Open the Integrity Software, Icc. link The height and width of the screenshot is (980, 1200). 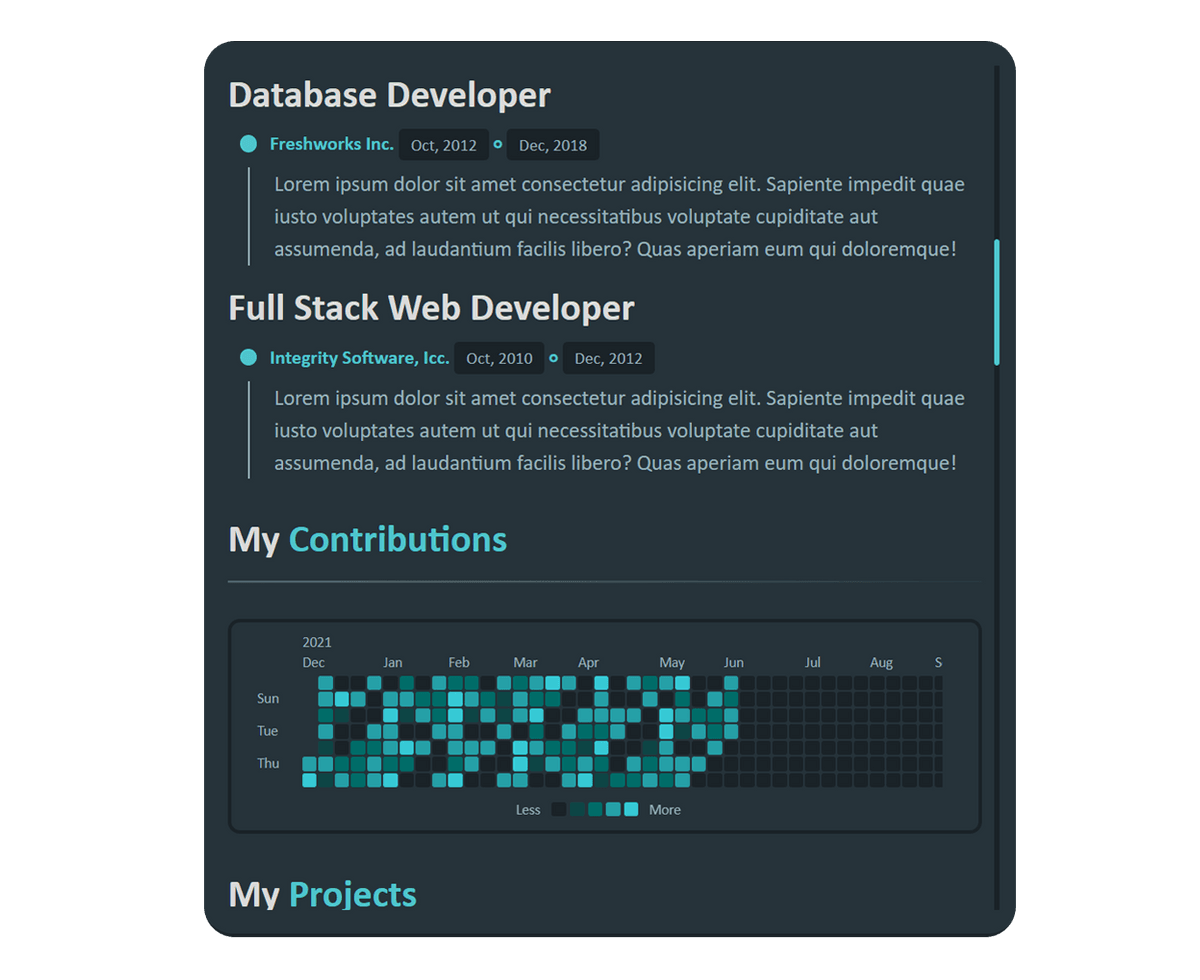click(359, 358)
